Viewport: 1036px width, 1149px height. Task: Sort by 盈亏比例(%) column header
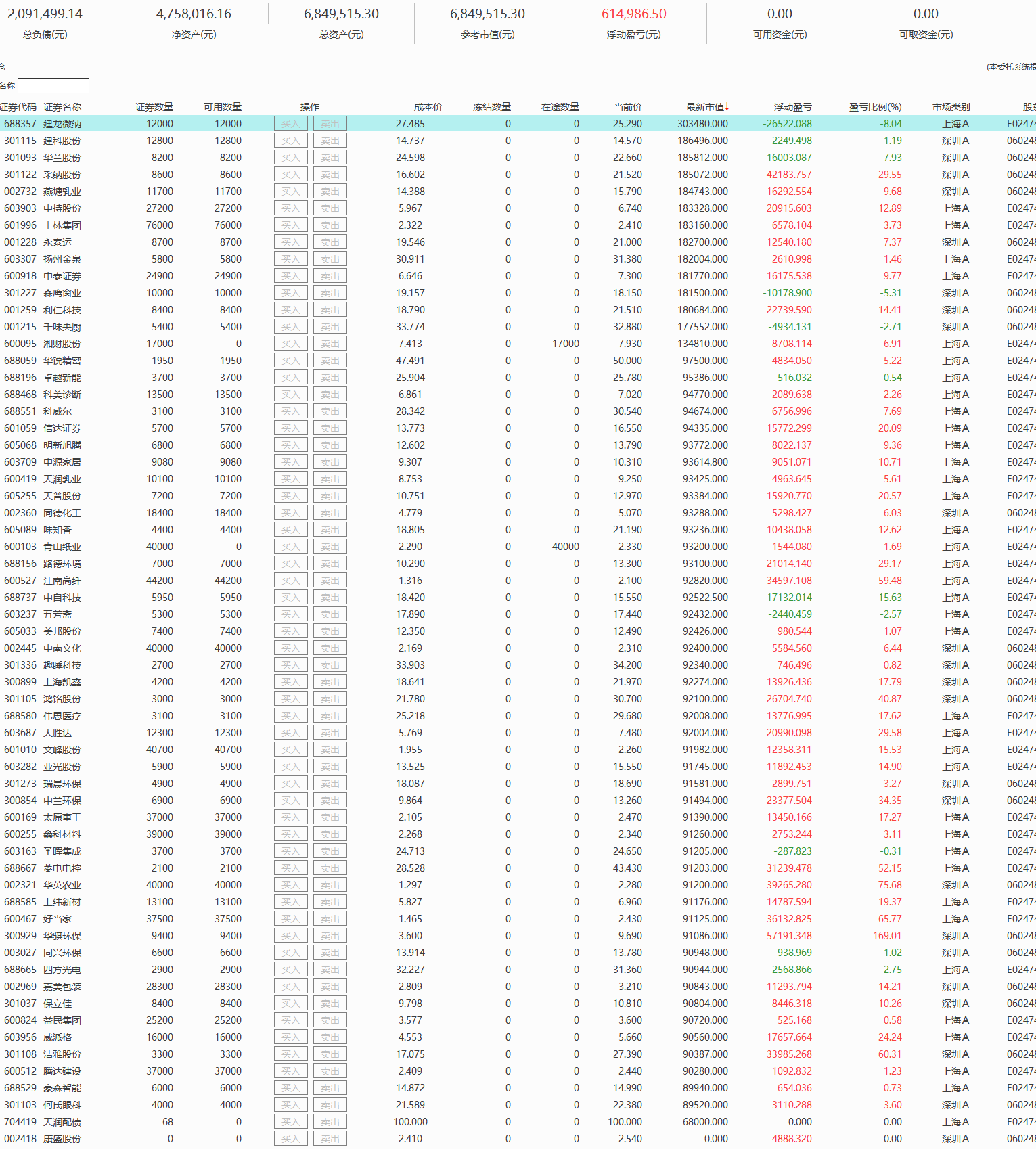876,107
